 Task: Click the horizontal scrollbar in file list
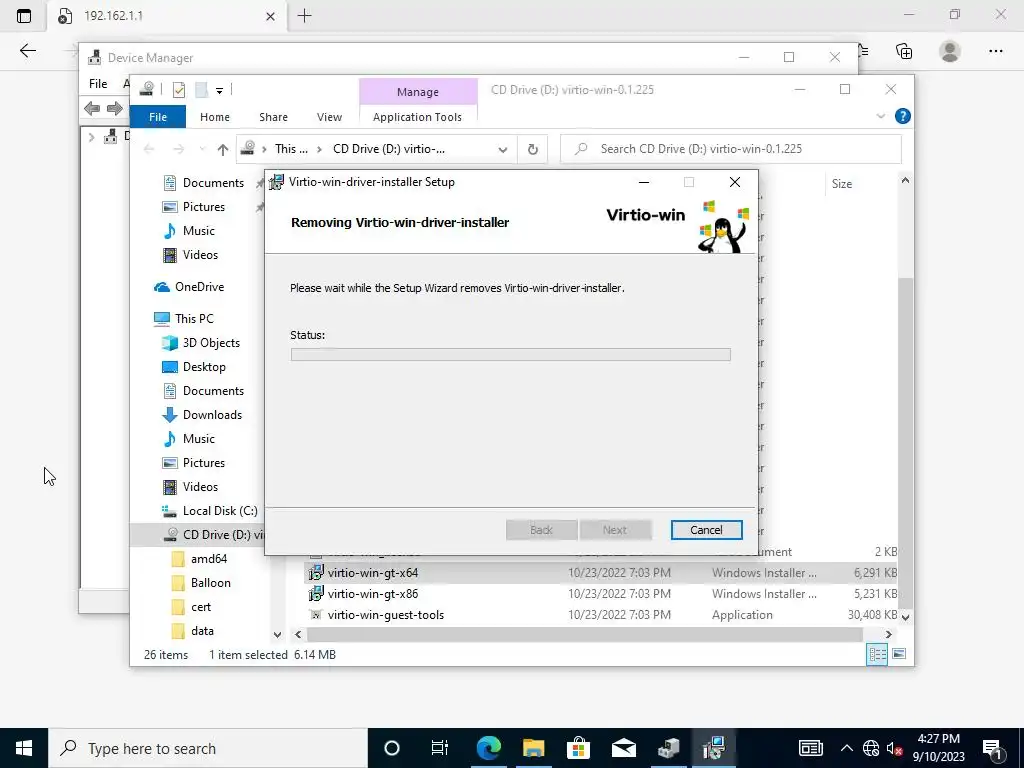pyautogui.click(x=584, y=634)
